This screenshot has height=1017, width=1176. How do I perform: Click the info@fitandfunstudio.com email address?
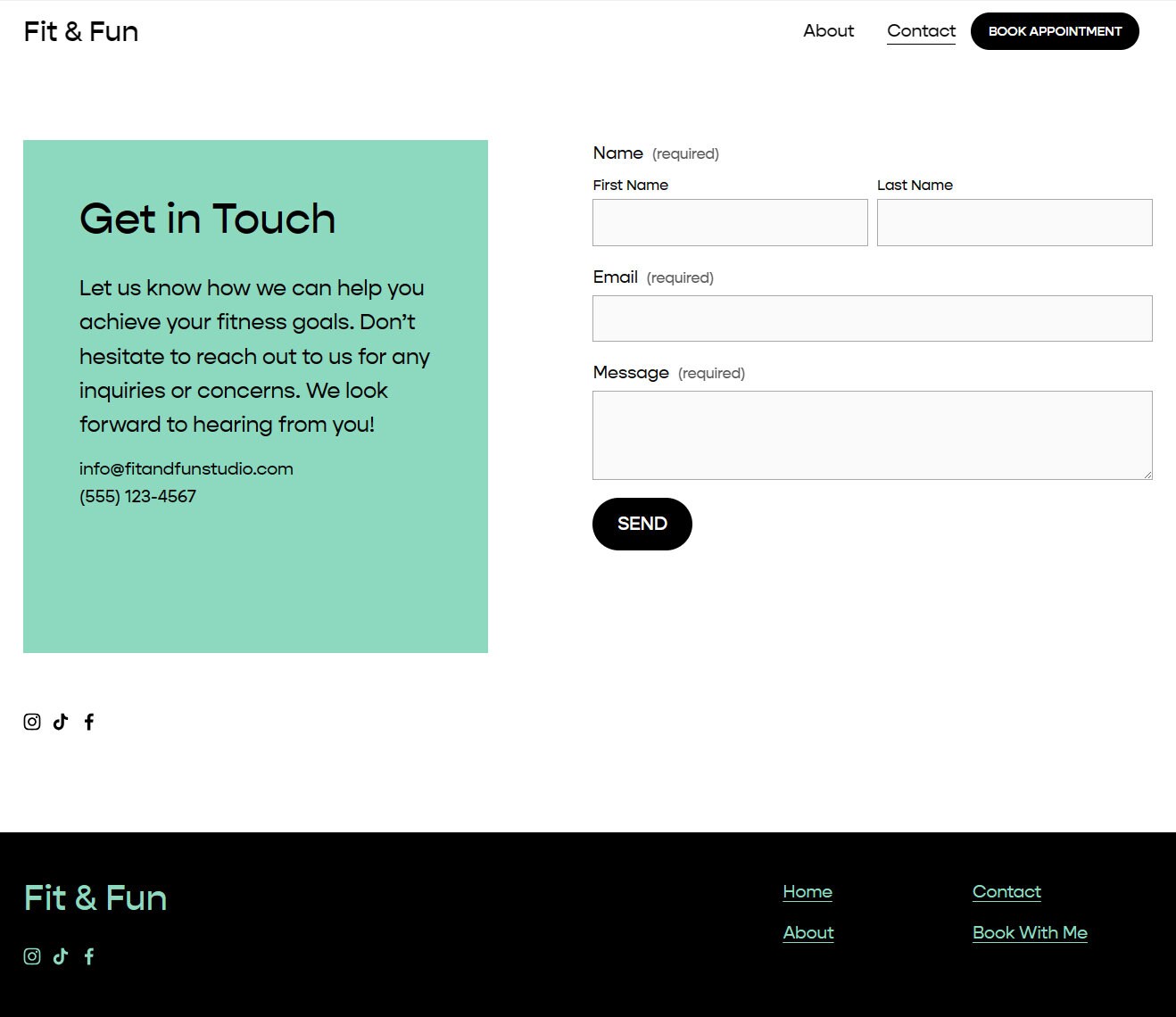click(x=186, y=469)
